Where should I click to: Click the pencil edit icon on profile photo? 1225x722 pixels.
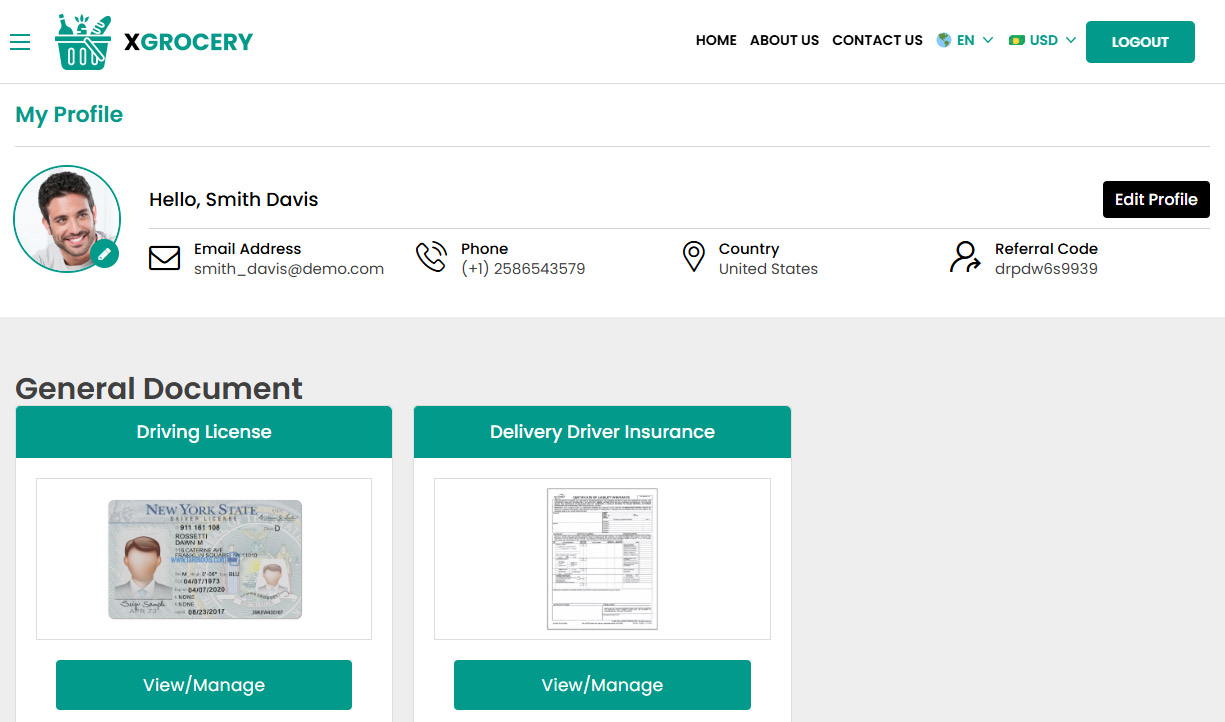click(105, 254)
